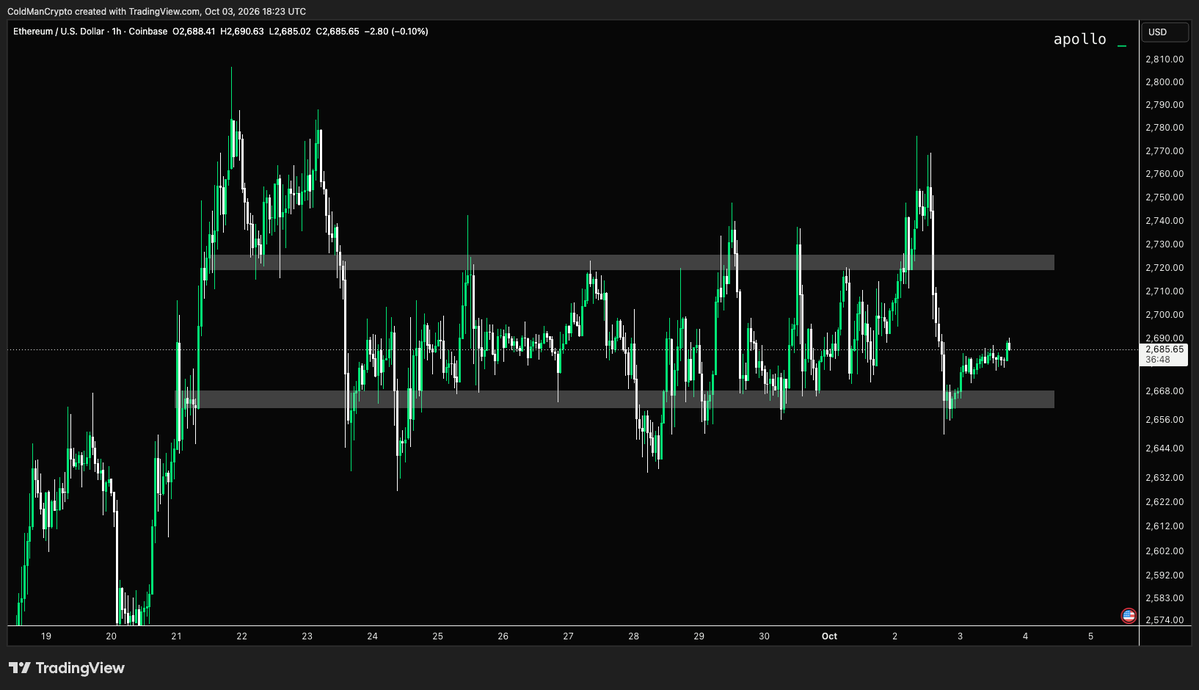
Task: Click the candle countdown timer 36:48
Action: 1158,360
